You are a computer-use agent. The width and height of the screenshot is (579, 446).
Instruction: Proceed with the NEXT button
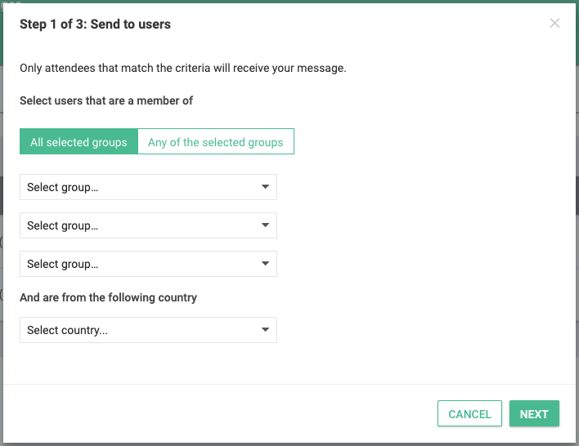(534, 414)
